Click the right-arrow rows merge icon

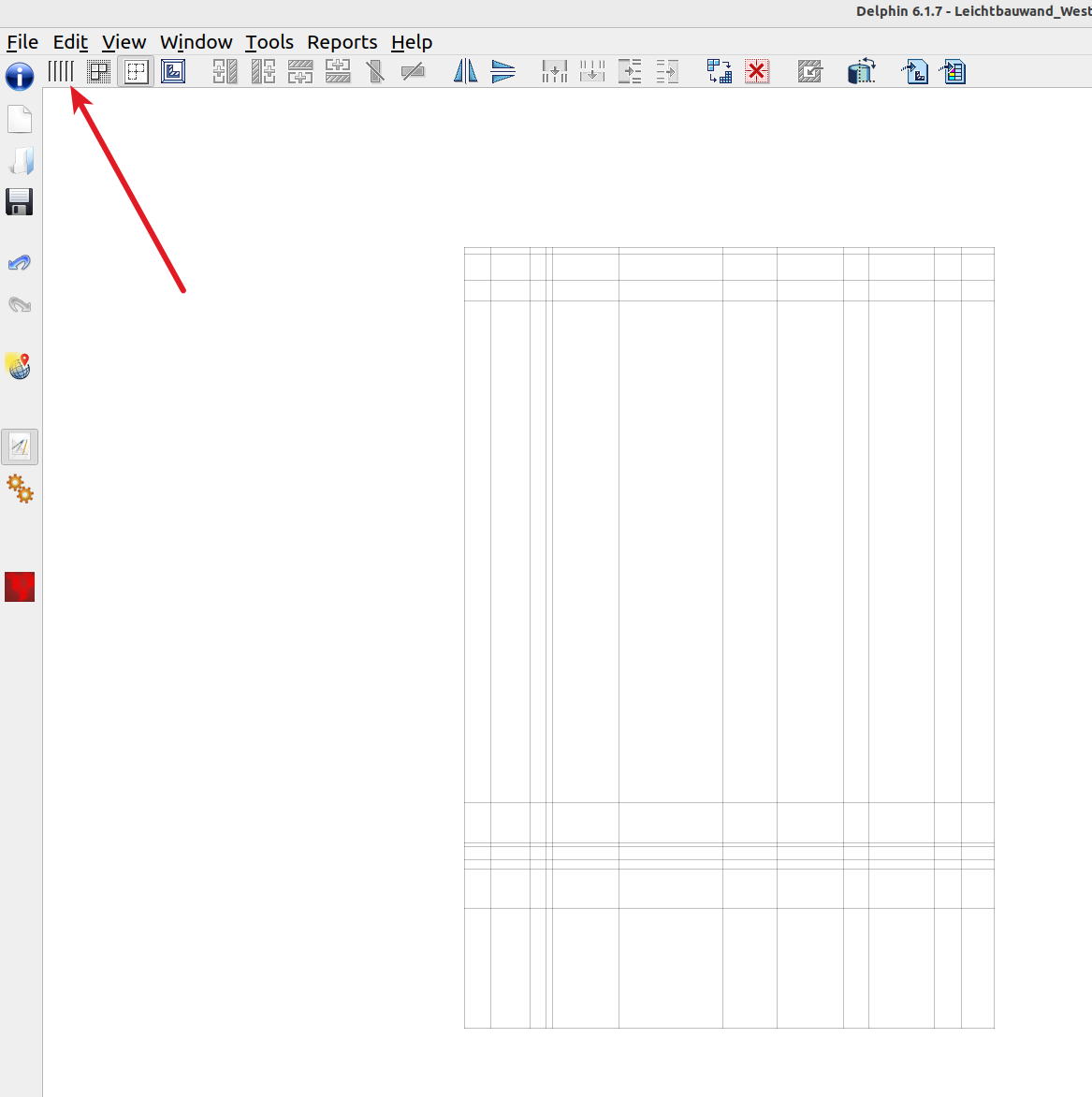[x=667, y=71]
